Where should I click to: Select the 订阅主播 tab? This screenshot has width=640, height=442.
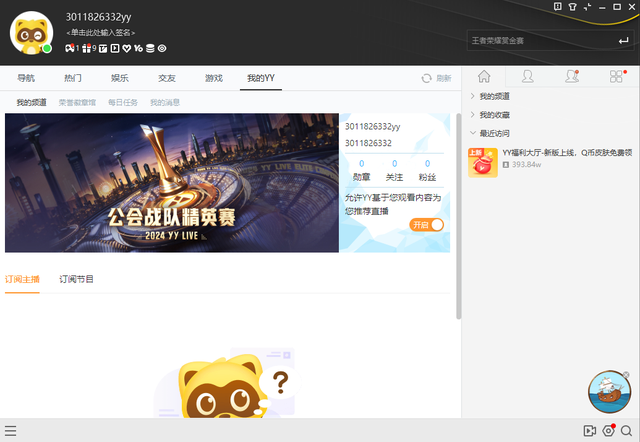point(22,279)
